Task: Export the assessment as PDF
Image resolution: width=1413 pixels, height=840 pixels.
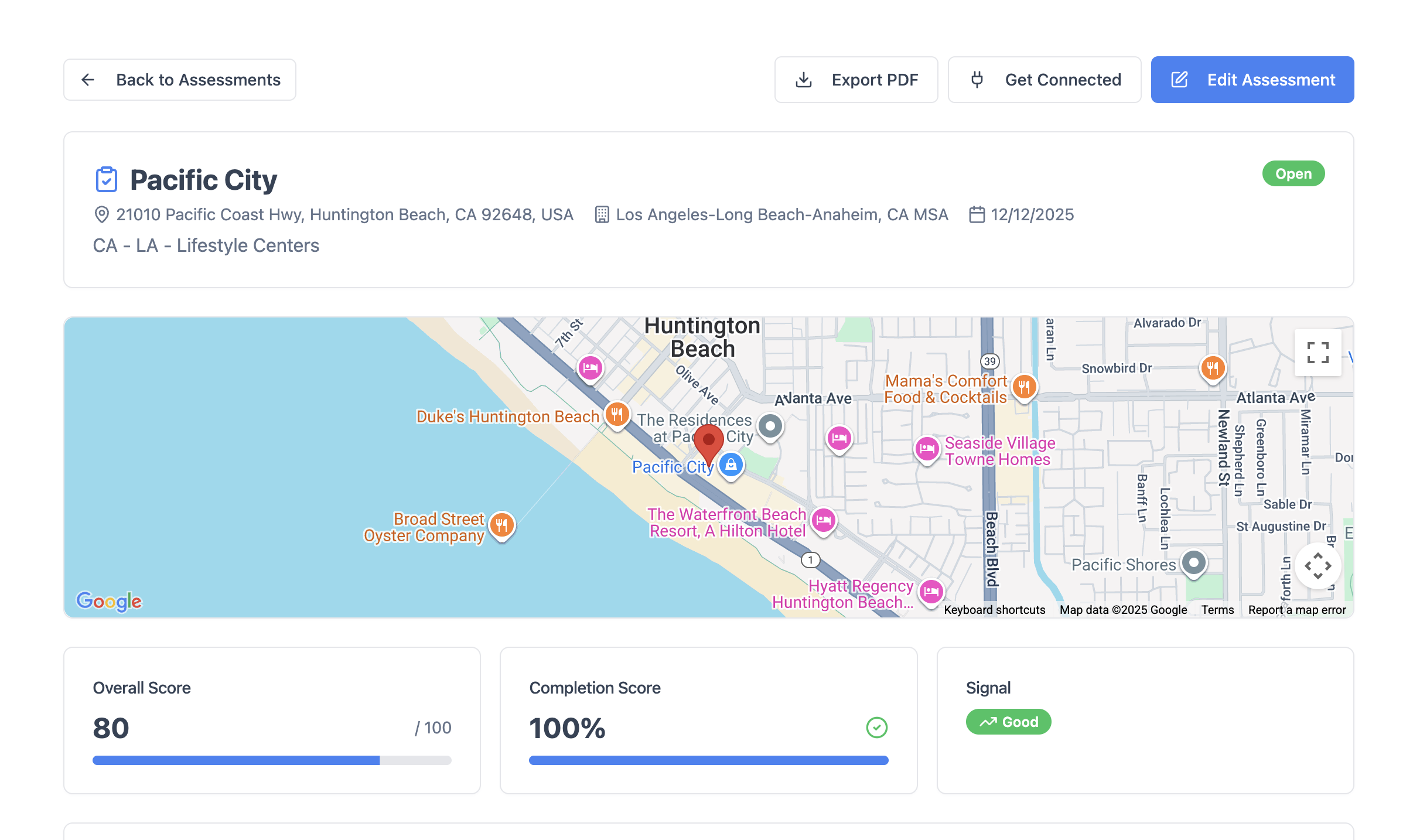Action: tap(856, 80)
